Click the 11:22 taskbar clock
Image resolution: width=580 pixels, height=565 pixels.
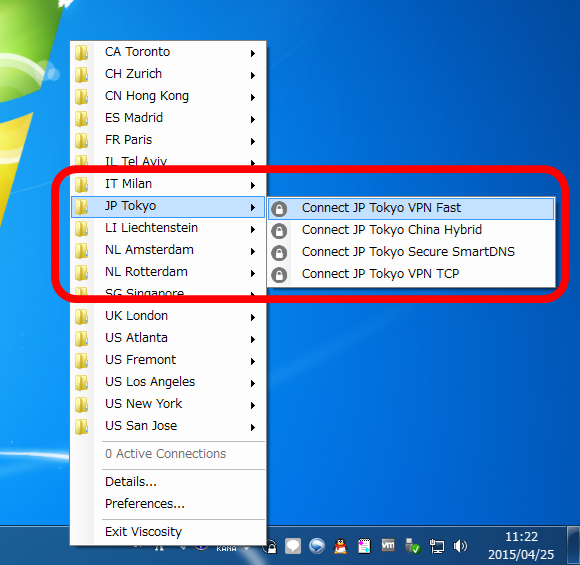point(521,537)
